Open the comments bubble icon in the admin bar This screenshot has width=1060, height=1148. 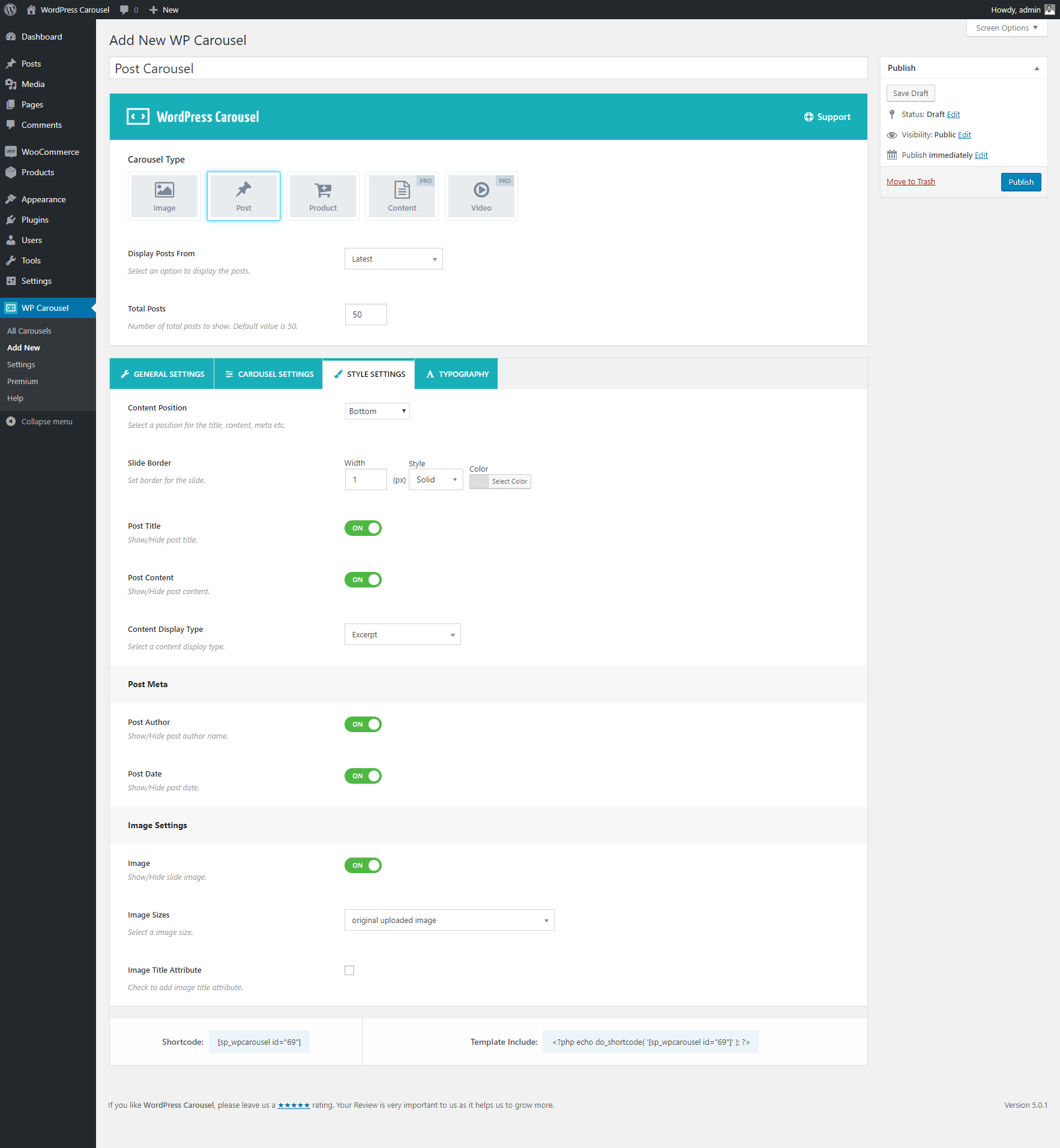coord(124,10)
